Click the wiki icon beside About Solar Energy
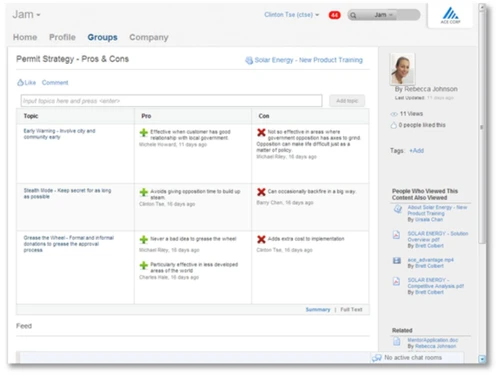This screenshot has height=375, width=500. click(x=397, y=209)
